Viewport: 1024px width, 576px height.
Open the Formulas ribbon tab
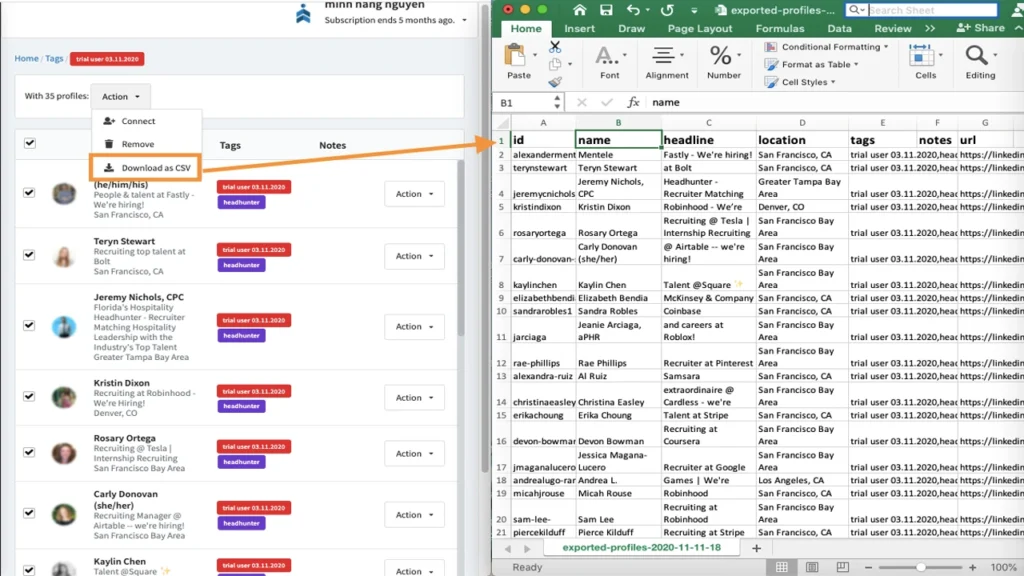[779, 29]
